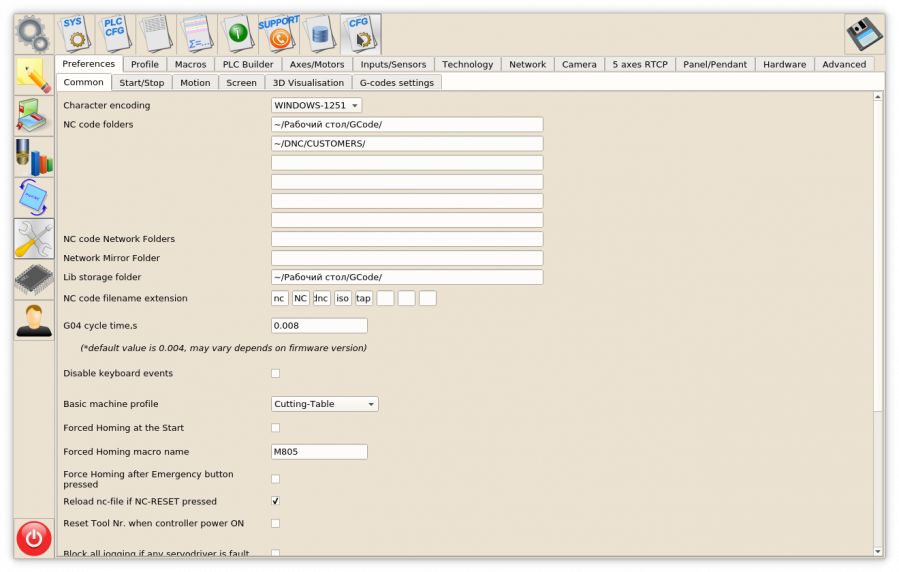
Task: Click the red power button
Action: (34, 538)
